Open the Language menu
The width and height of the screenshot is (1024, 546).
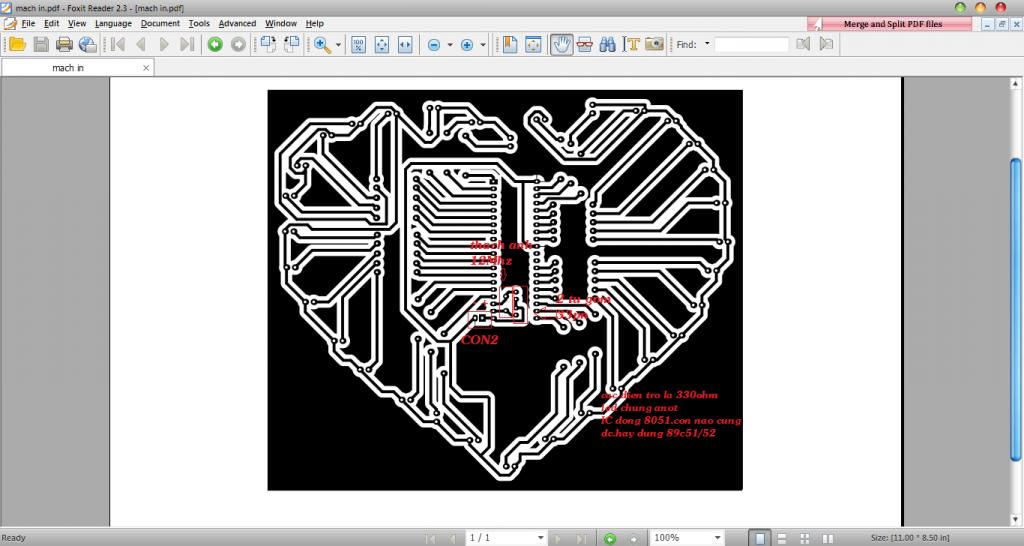tap(113, 23)
